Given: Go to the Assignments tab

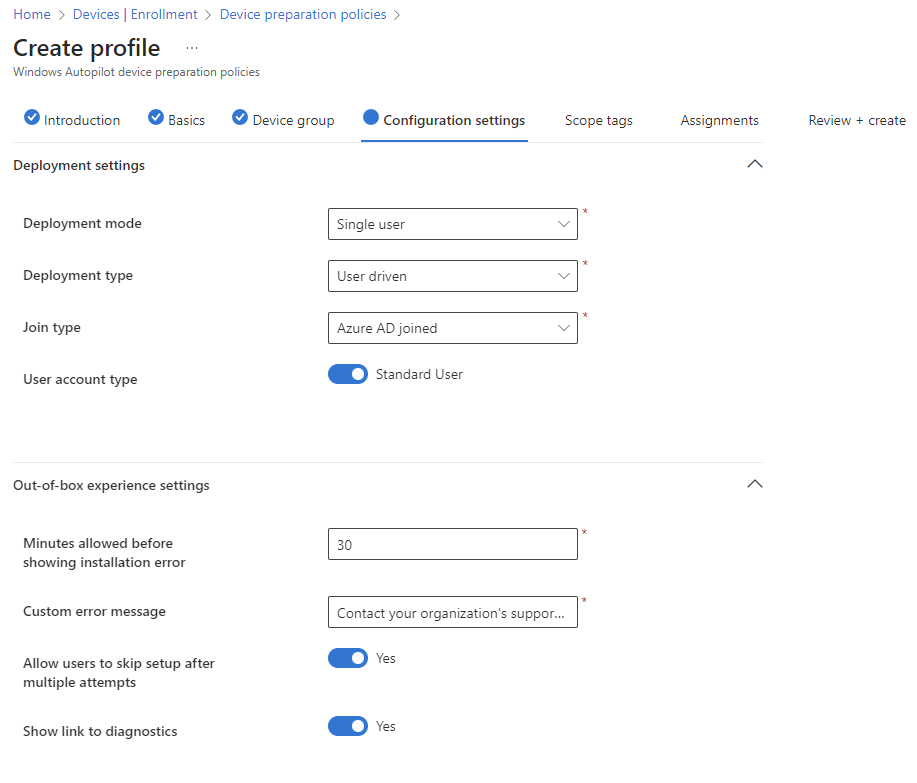Looking at the screenshot, I should click(719, 120).
